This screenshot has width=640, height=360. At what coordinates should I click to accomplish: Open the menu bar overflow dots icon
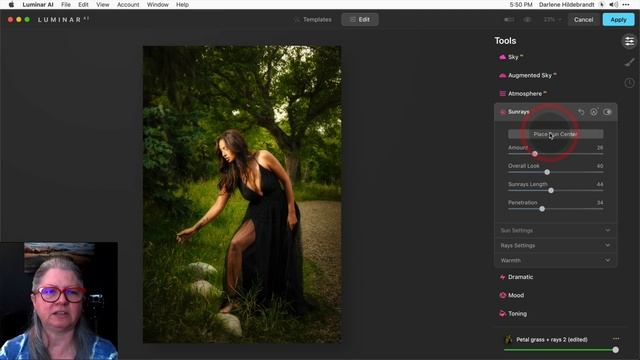tap(626, 4)
